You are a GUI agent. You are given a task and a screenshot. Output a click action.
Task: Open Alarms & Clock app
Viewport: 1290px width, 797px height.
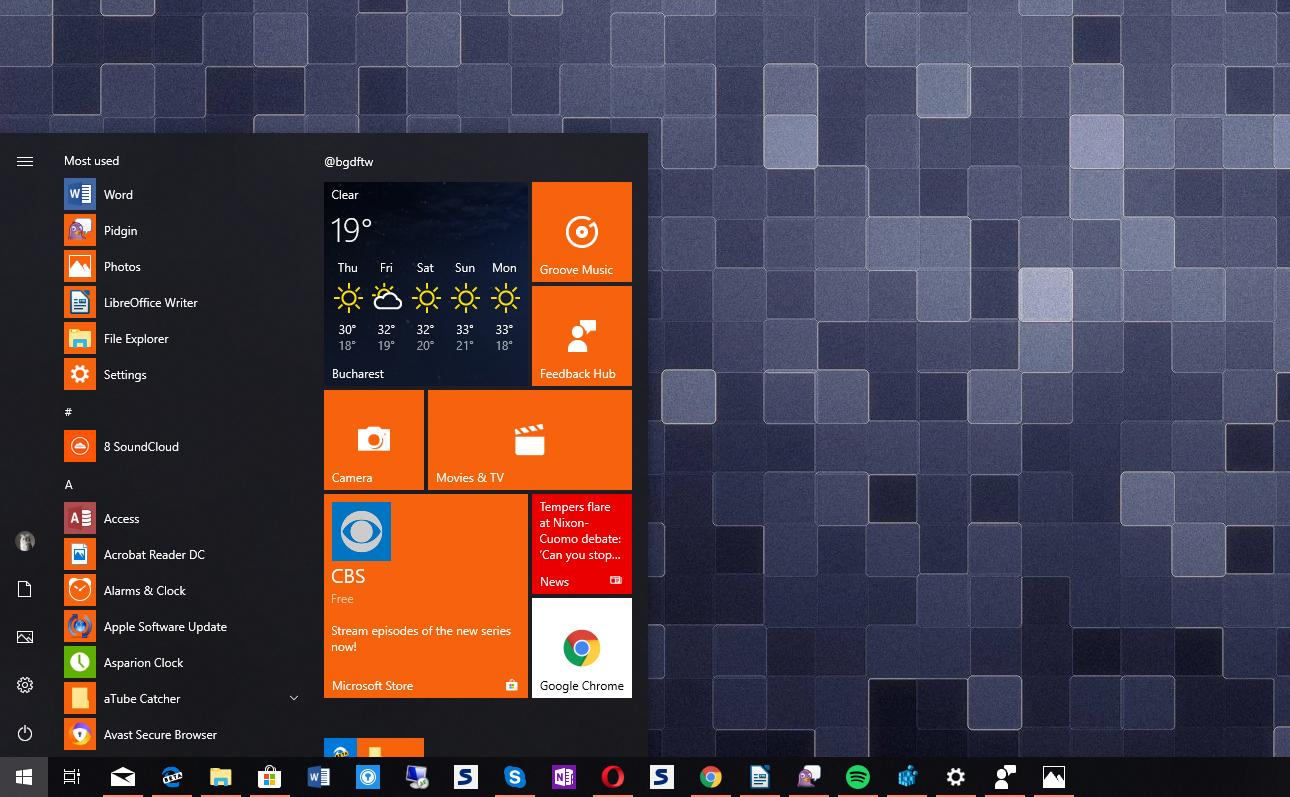(x=182, y=591)
